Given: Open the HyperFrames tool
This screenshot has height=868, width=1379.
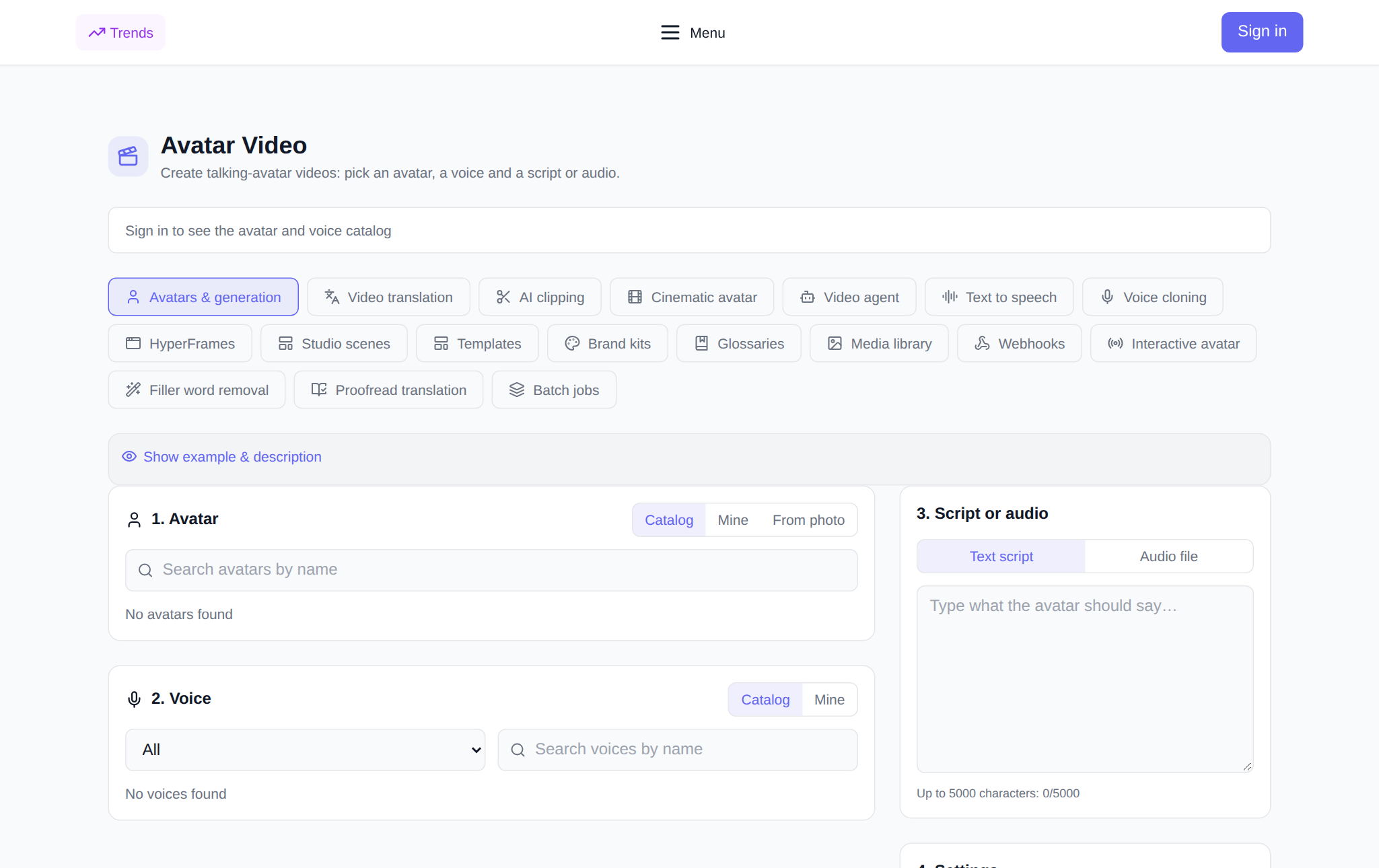Looking at the screenshot, I should [180, 343].
